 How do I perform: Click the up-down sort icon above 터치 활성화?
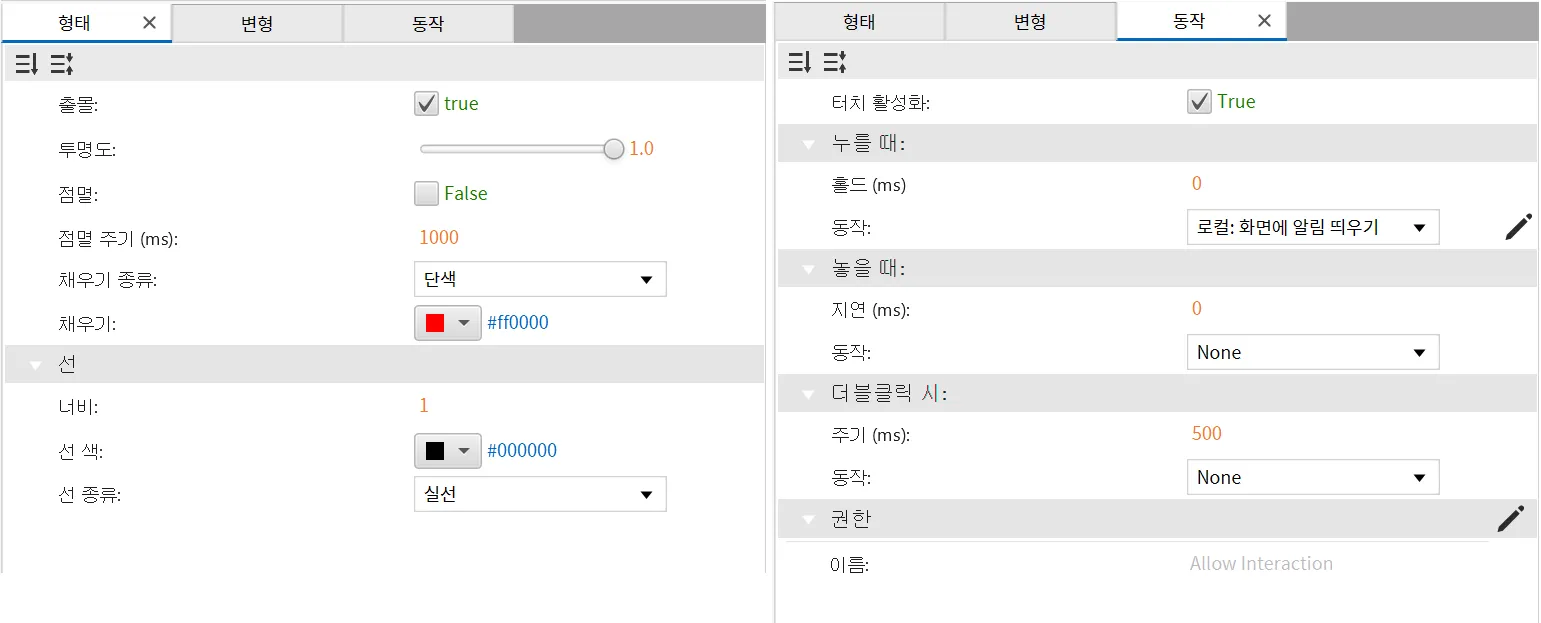tap(835, 63)
